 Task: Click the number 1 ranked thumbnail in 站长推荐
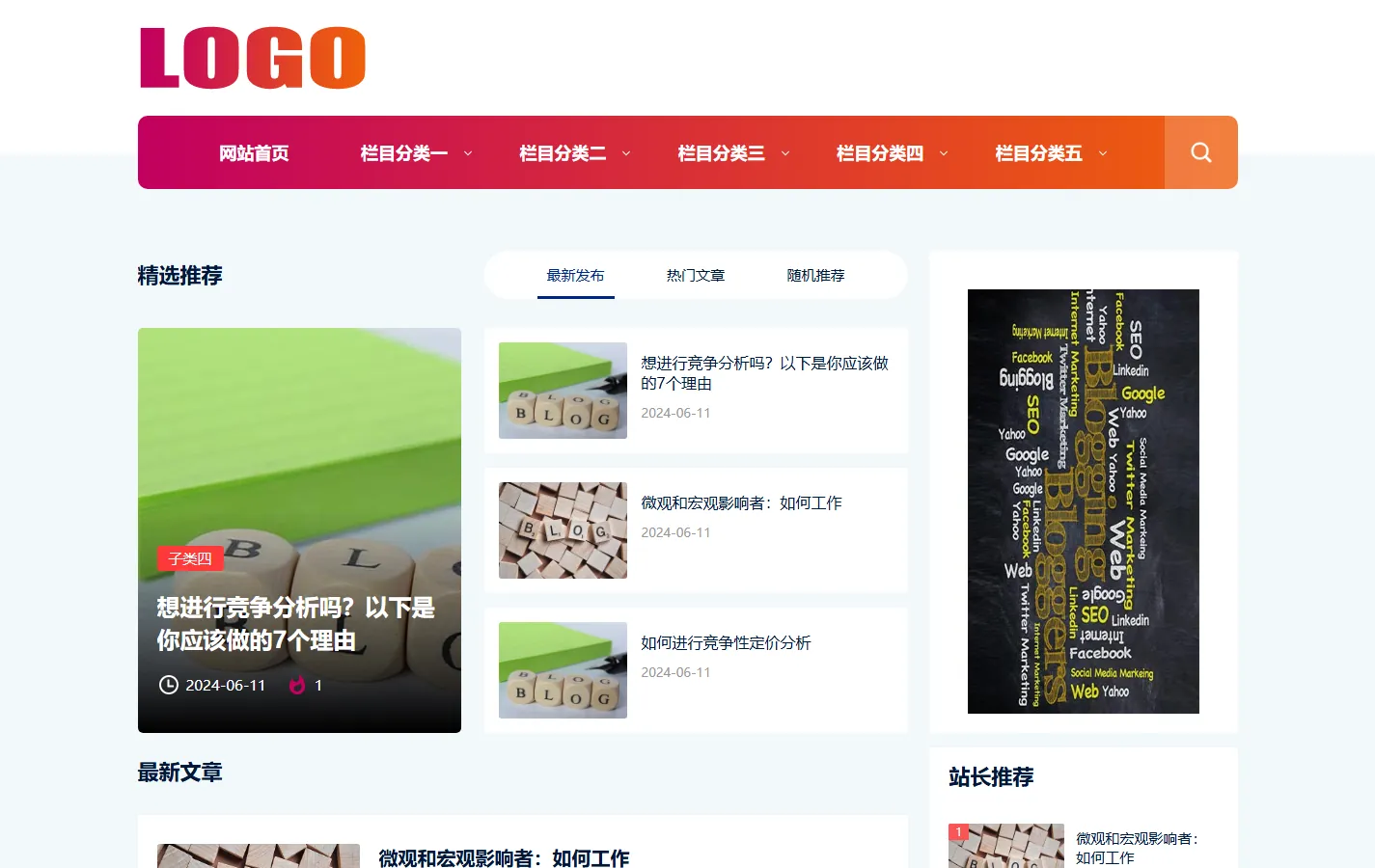click(x=1006, y=846)
